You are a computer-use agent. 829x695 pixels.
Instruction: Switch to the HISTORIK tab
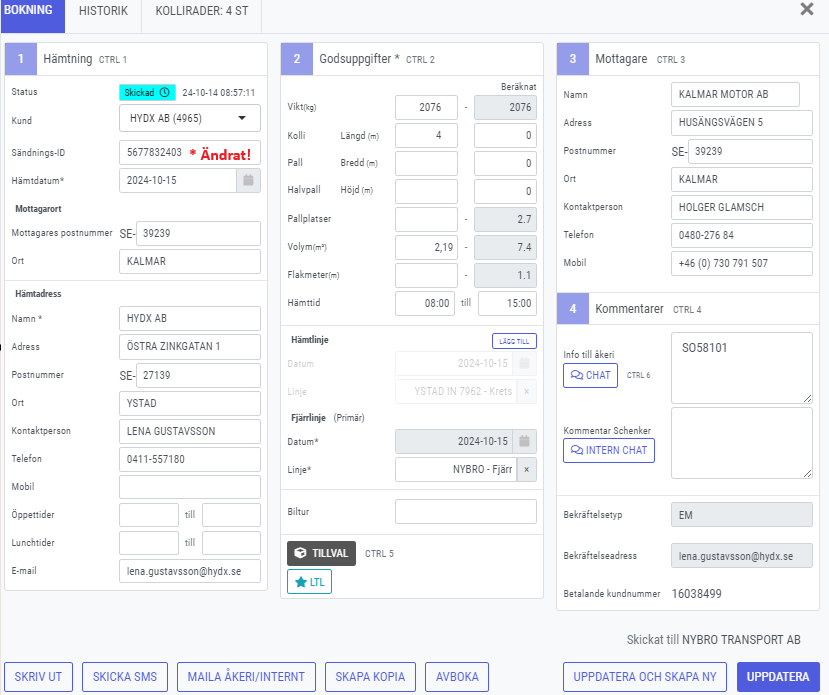(x=103, y=11)
